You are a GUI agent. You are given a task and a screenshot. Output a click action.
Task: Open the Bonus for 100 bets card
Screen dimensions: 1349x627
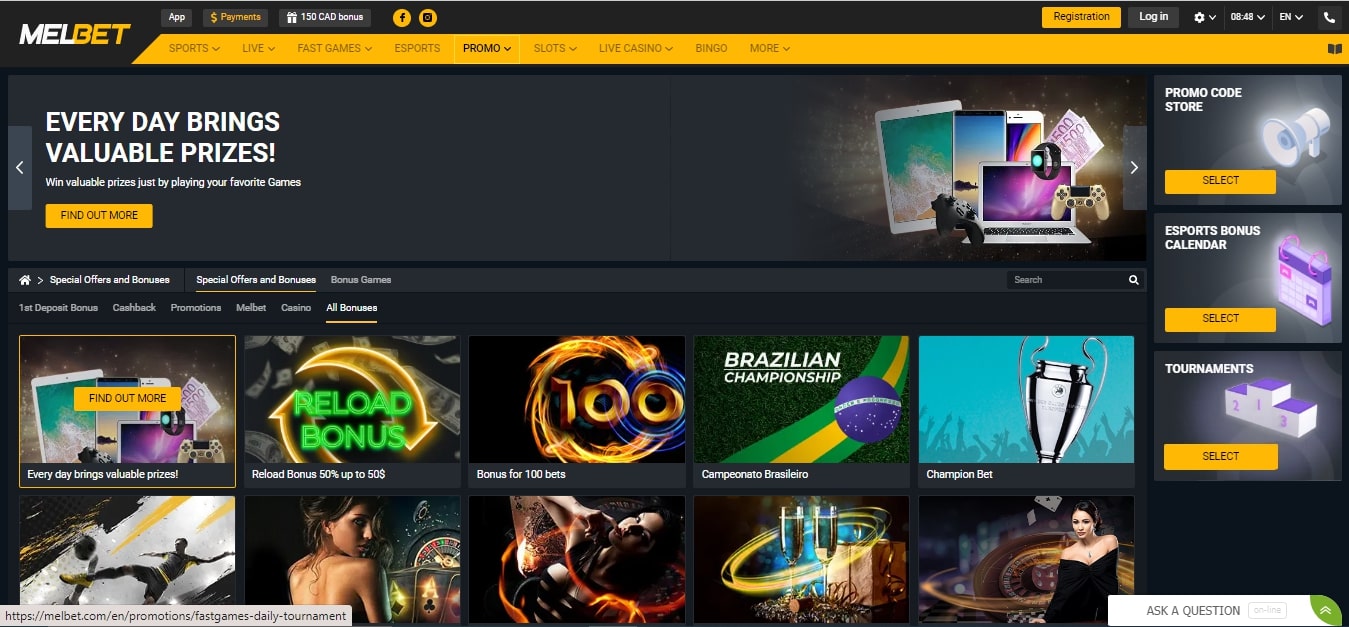(577, 411)
